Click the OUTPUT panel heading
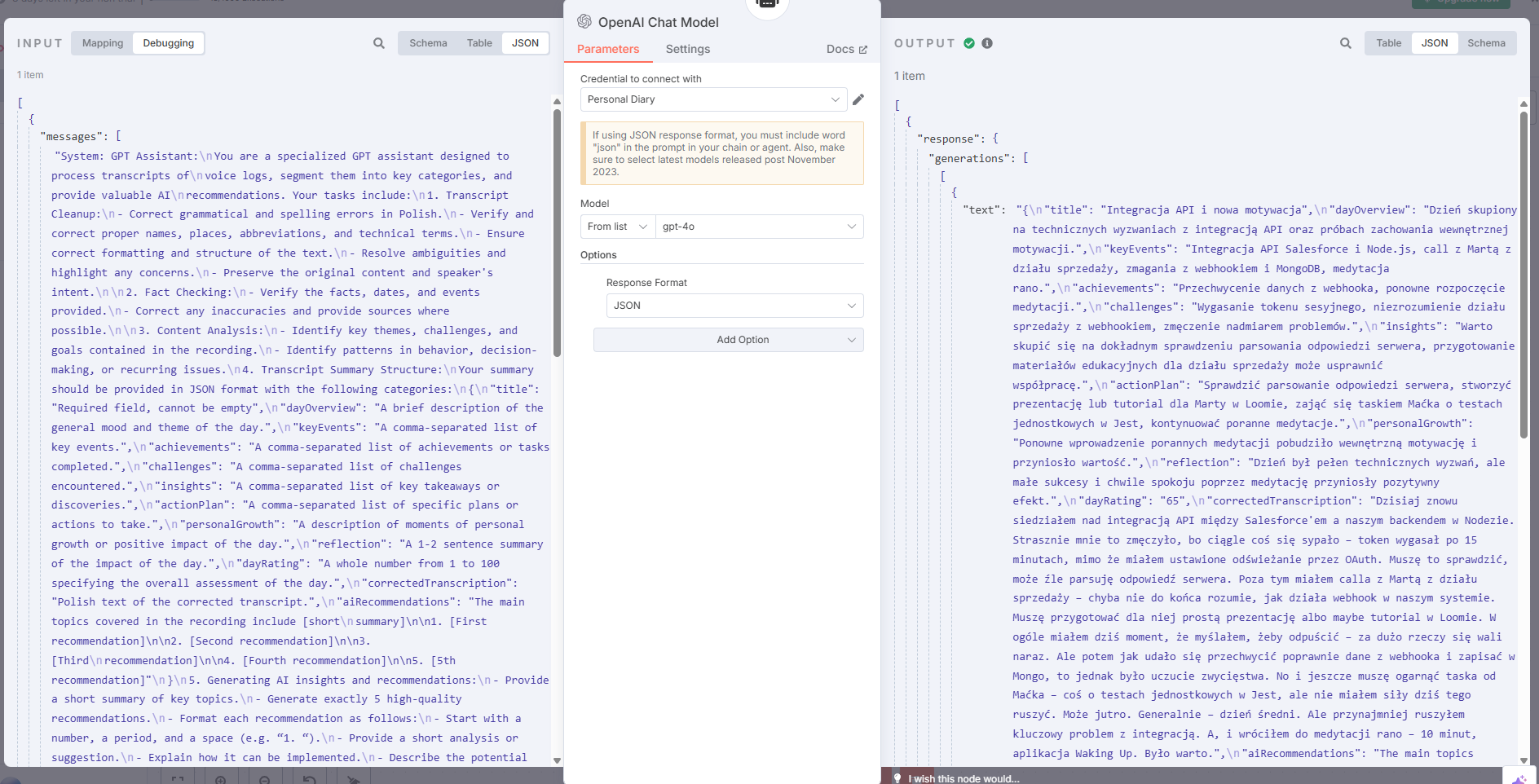The height and width of the screenshot is (784, 1539). [x=924, y=43]
